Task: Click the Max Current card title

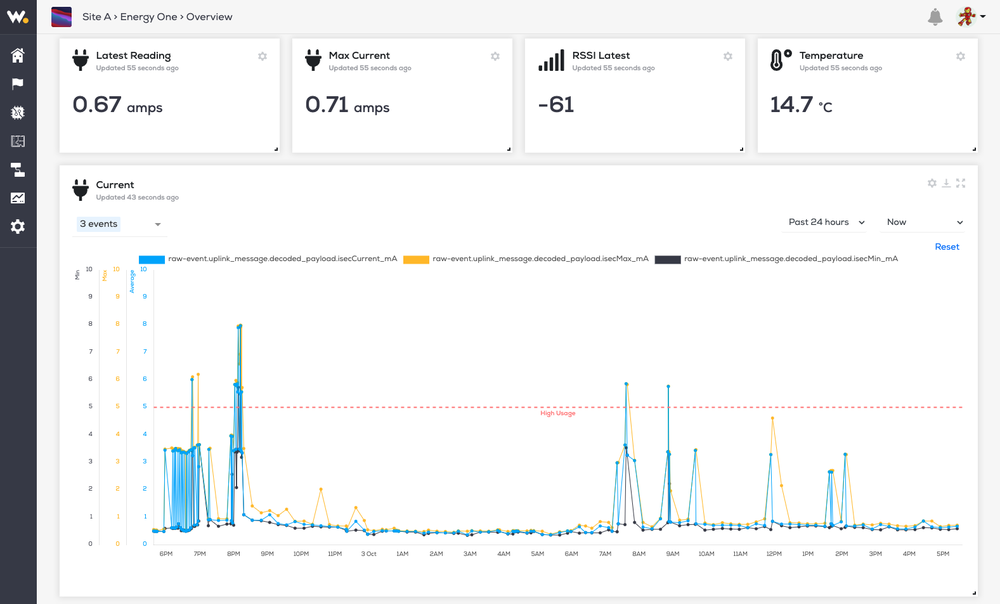Action: [x=359, y=55]
